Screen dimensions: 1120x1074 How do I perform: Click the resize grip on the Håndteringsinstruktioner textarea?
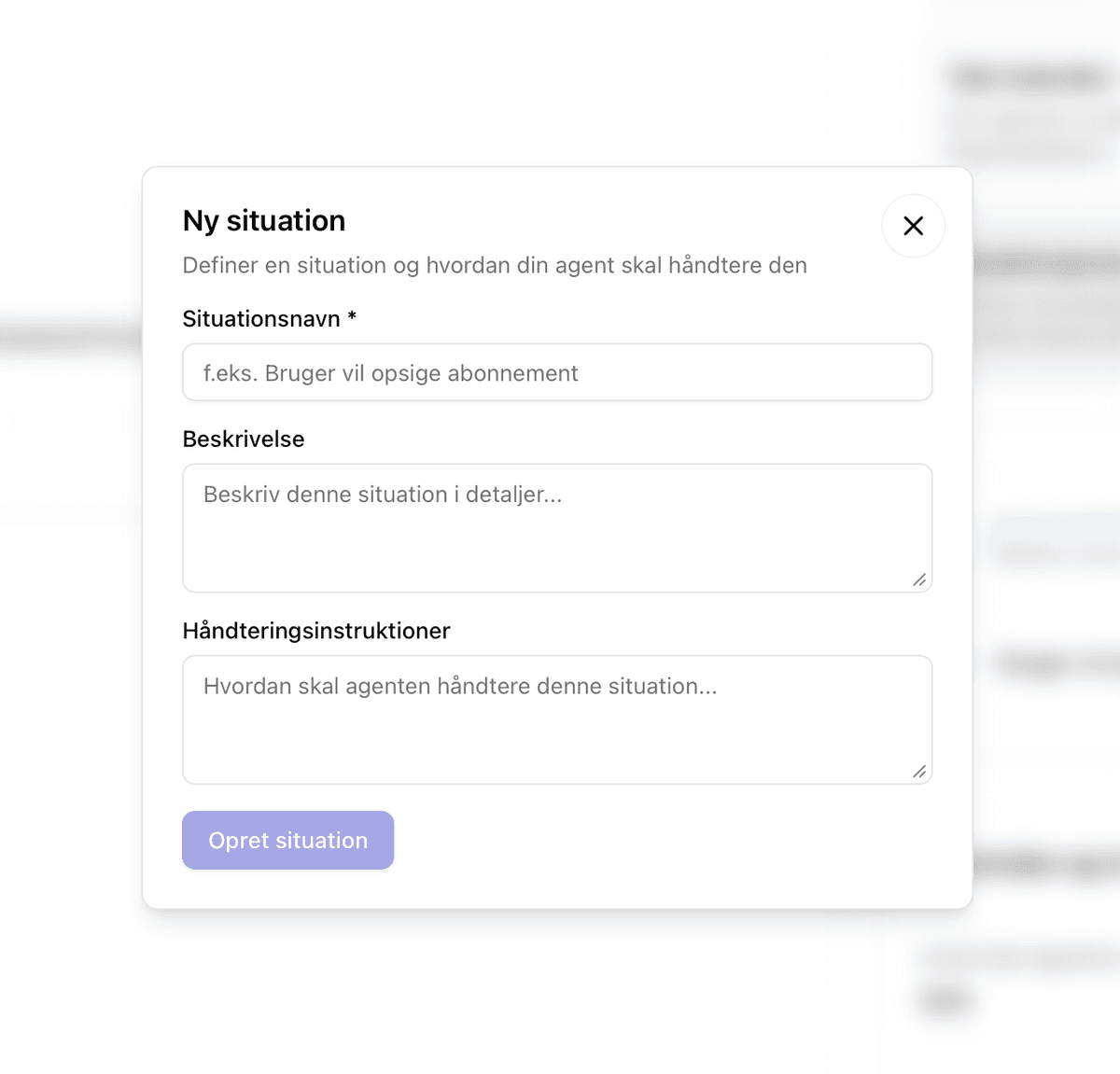tap(919, 771)
